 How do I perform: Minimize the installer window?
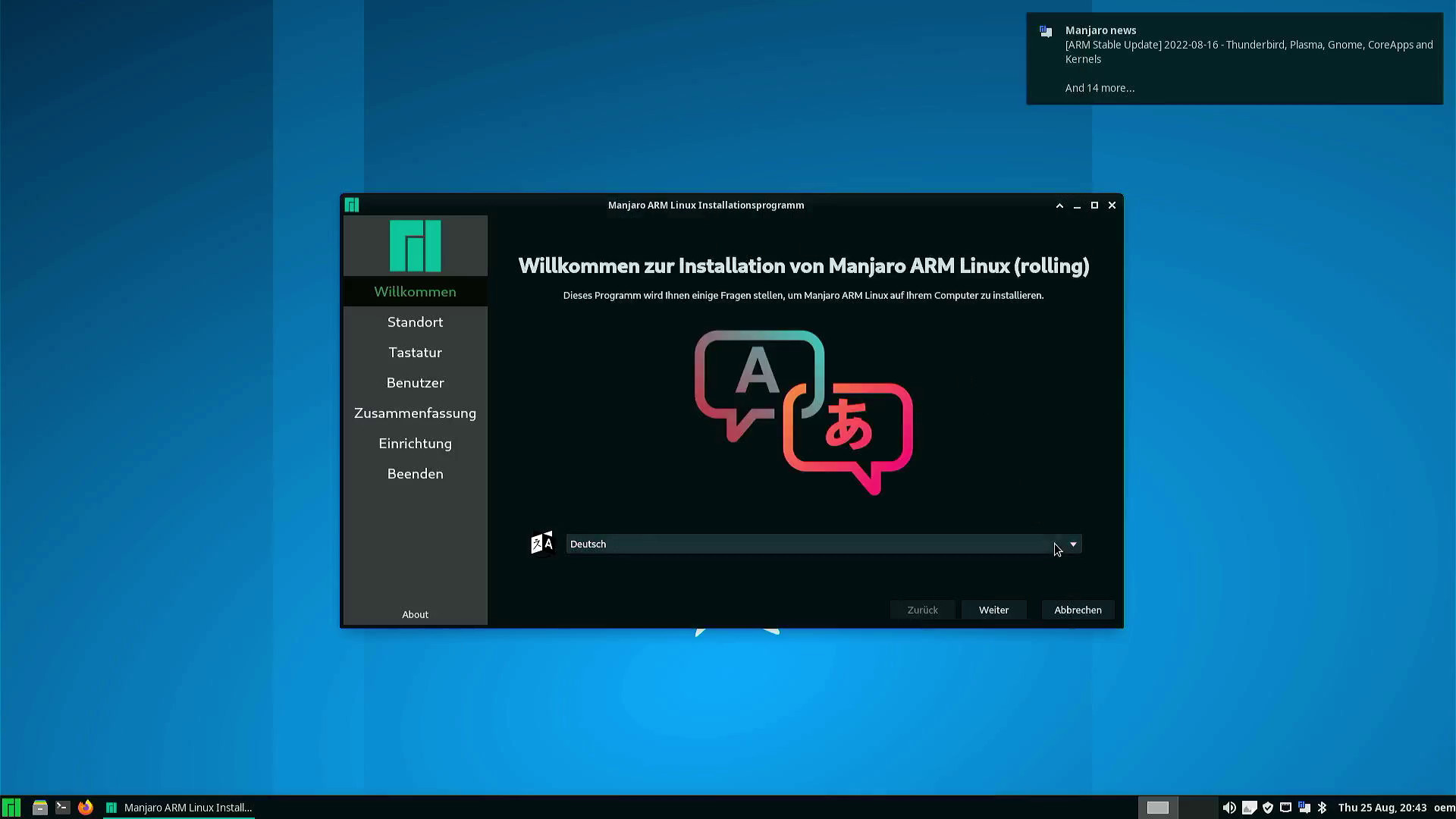tap(1077, 206)
